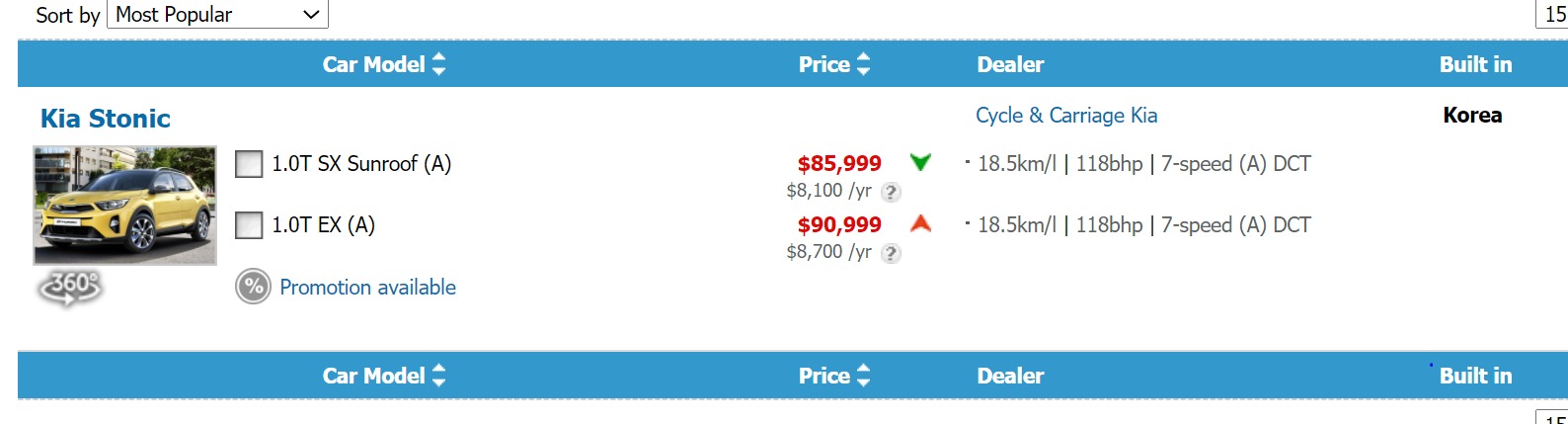Sort by bottom Price header
Screen dimensions: 1568x424
[824, 376]
